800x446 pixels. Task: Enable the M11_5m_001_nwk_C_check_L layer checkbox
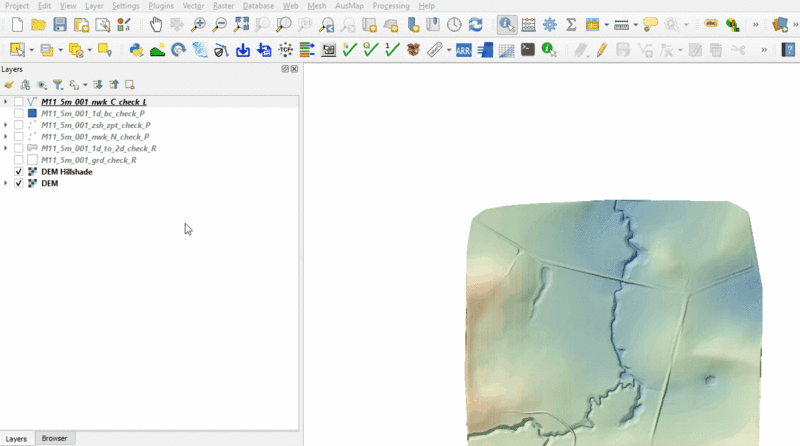[x=19, y=102]
